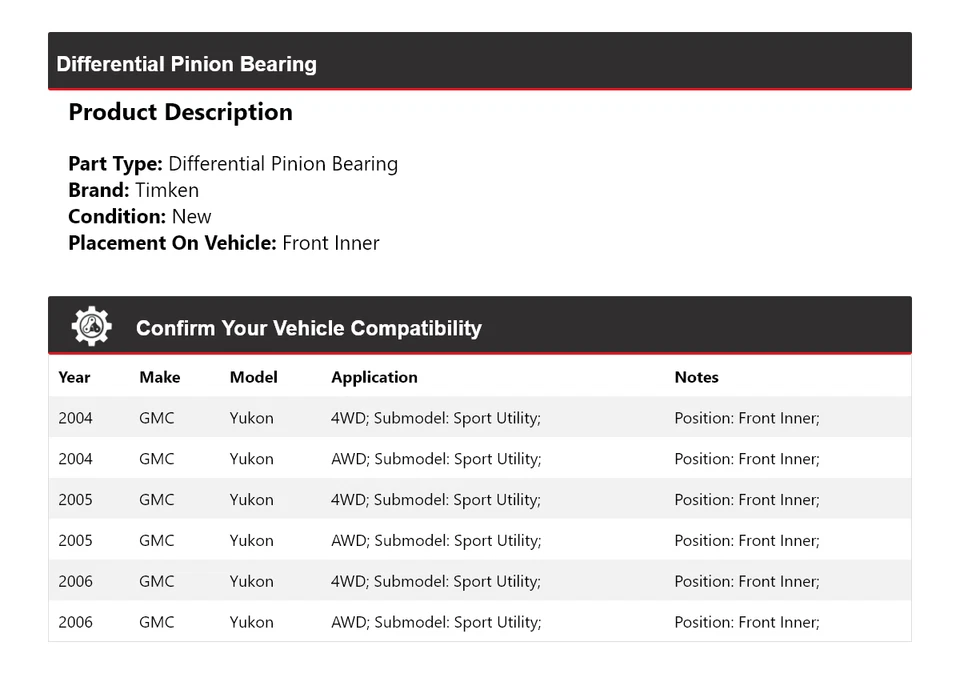960x674 pixels.
Task: Click the Part Type description line
Action: tap(233, 164)
